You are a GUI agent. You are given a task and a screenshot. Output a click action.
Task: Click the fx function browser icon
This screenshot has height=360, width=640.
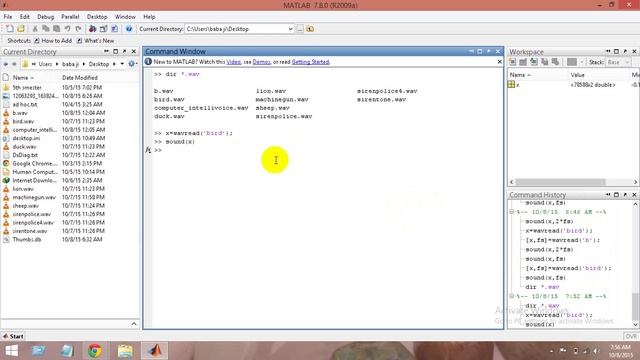(x=148, y=150)
